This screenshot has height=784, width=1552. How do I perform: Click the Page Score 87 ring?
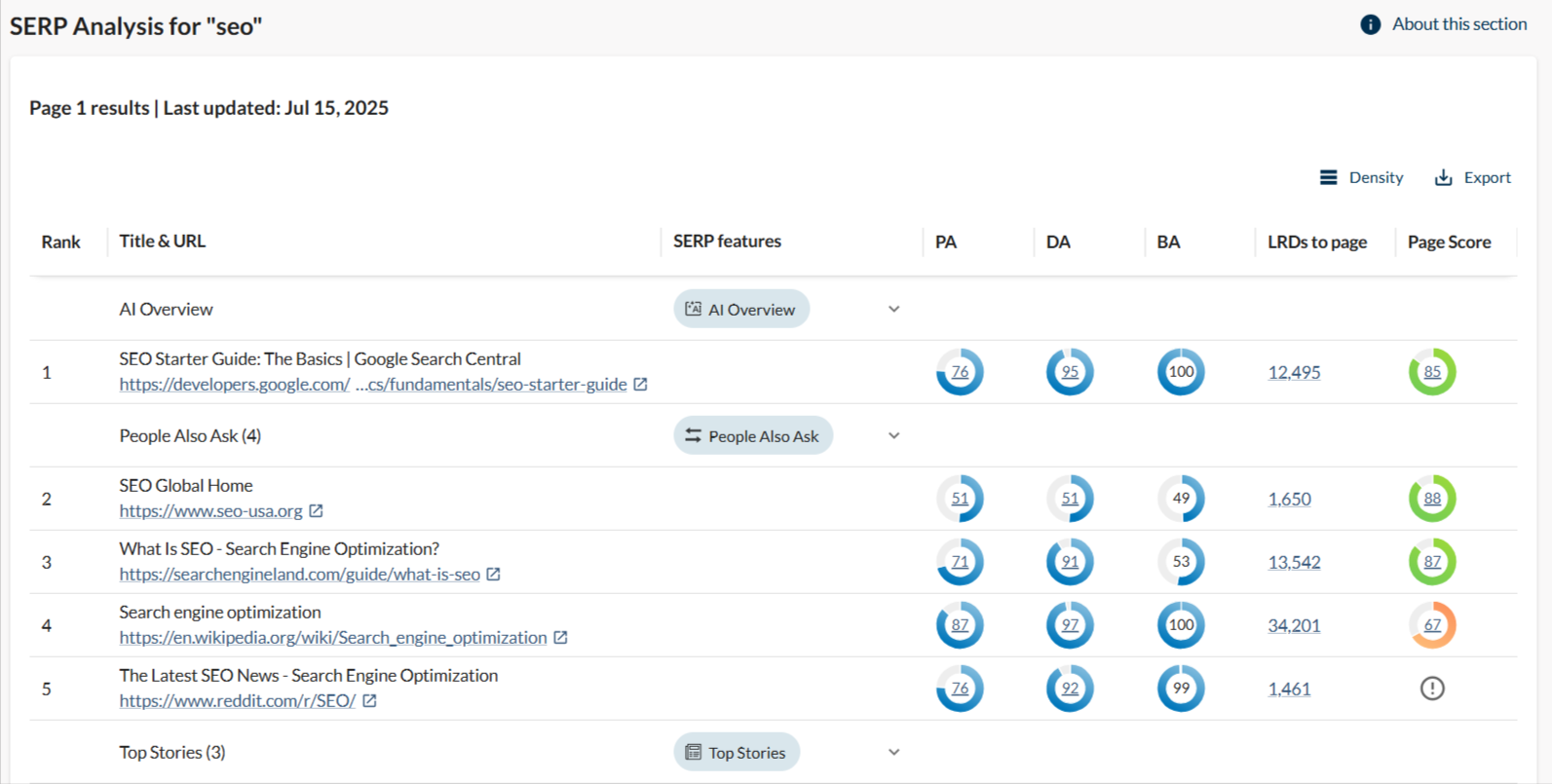(x=1432, y=562)
